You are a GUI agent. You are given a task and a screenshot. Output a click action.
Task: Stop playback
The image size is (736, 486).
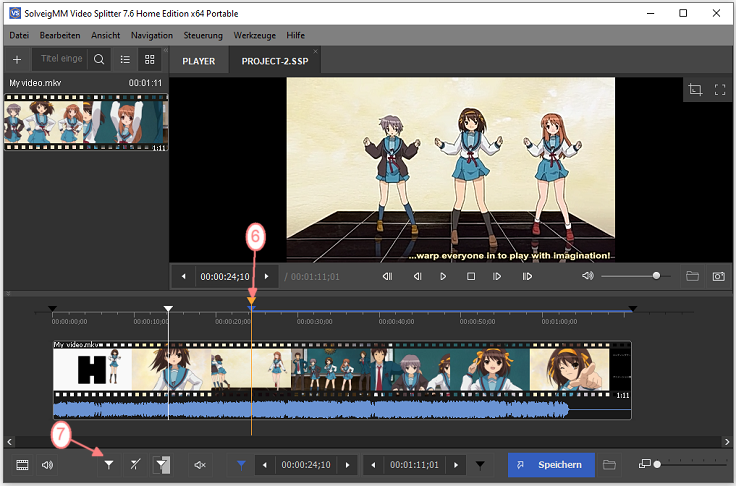coord(471,277)
